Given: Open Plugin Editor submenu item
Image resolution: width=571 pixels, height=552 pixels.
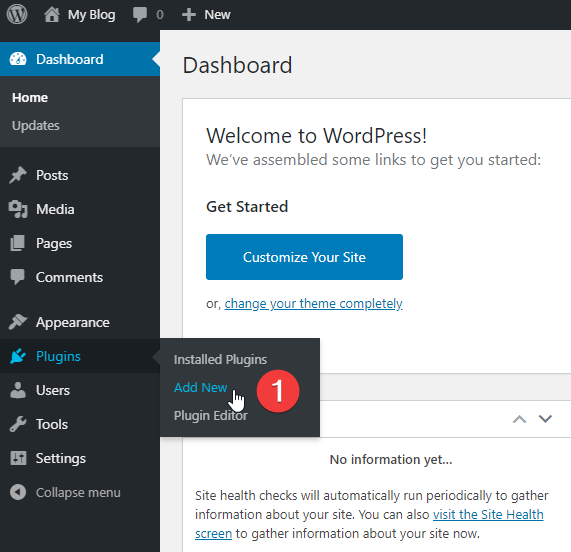Looking at the screenshot, I should pos(210,415).
